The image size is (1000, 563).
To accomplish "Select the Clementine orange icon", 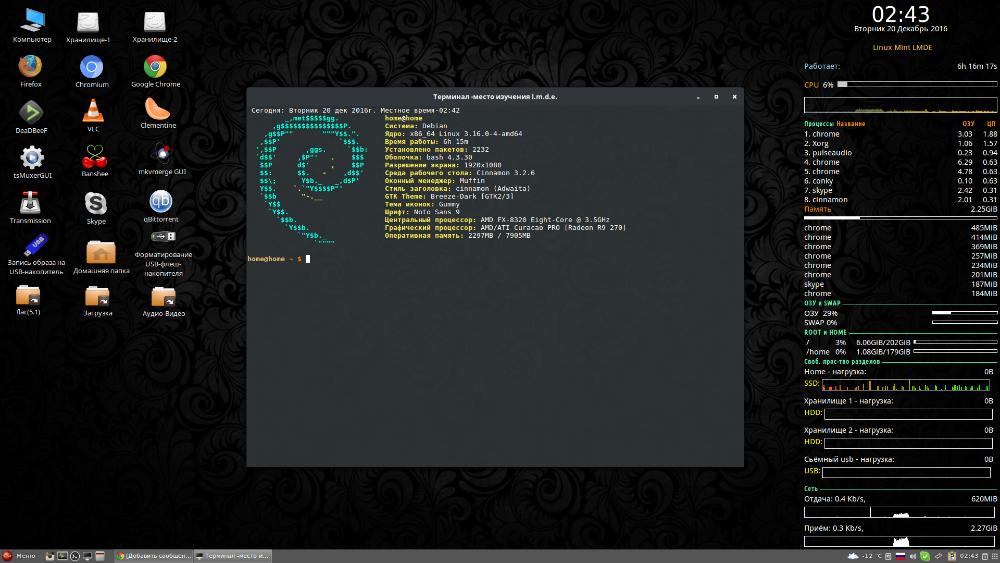I will [157, 109].
